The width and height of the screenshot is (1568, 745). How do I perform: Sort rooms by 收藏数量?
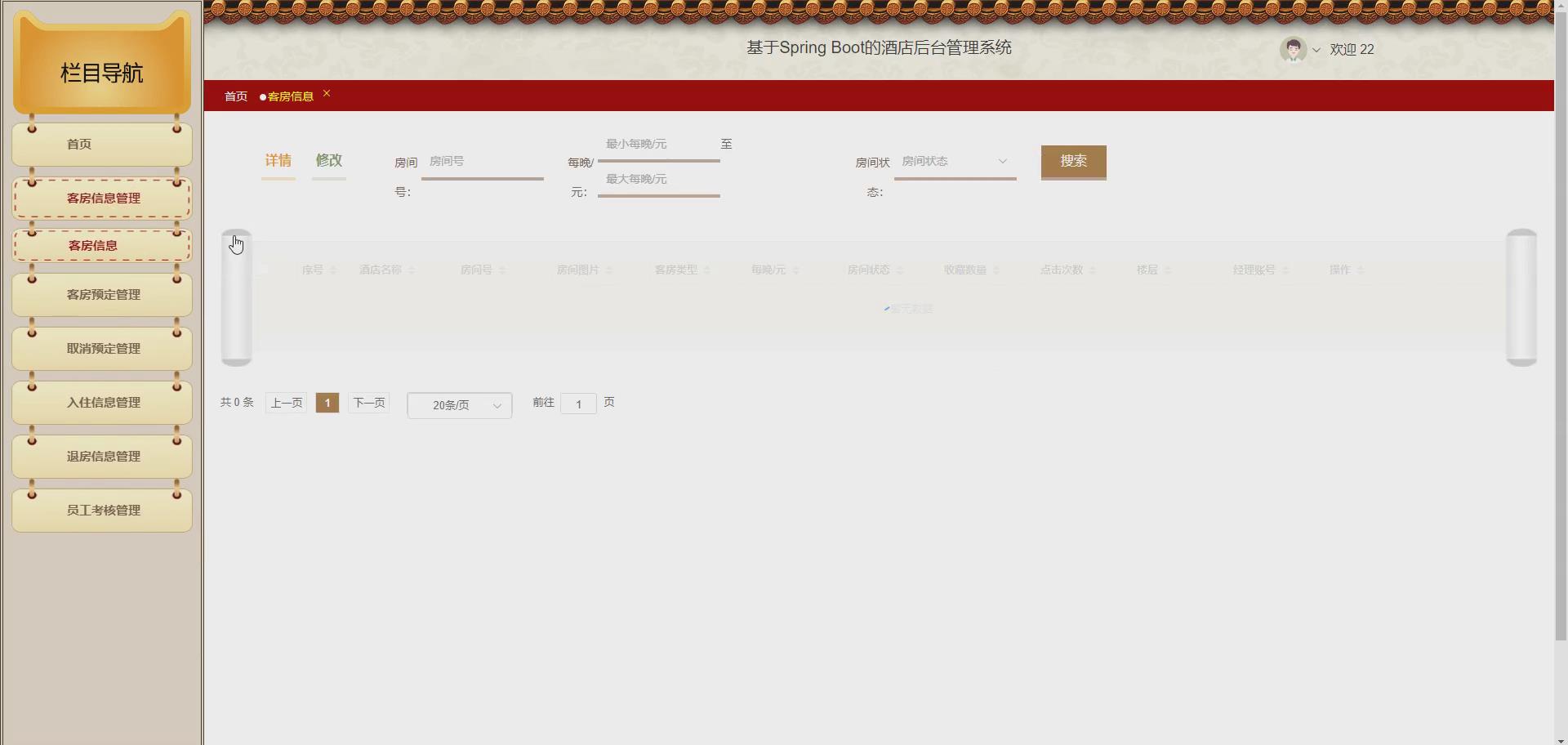(997, 270)
